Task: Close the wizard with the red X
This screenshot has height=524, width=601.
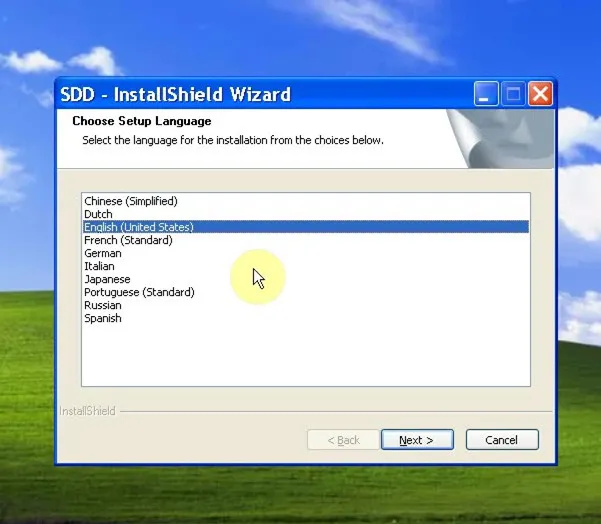Action: pyautogui.click(x=540, y=95)
